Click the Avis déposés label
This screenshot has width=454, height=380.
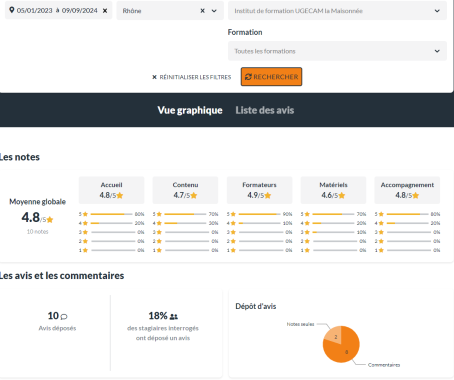coord(57,328)
